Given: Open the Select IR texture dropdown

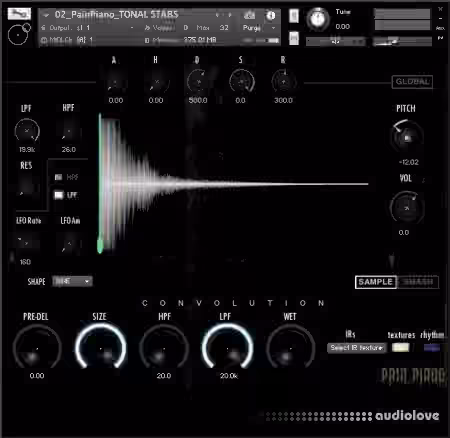Looking at the screenshot, I should 357,348.
